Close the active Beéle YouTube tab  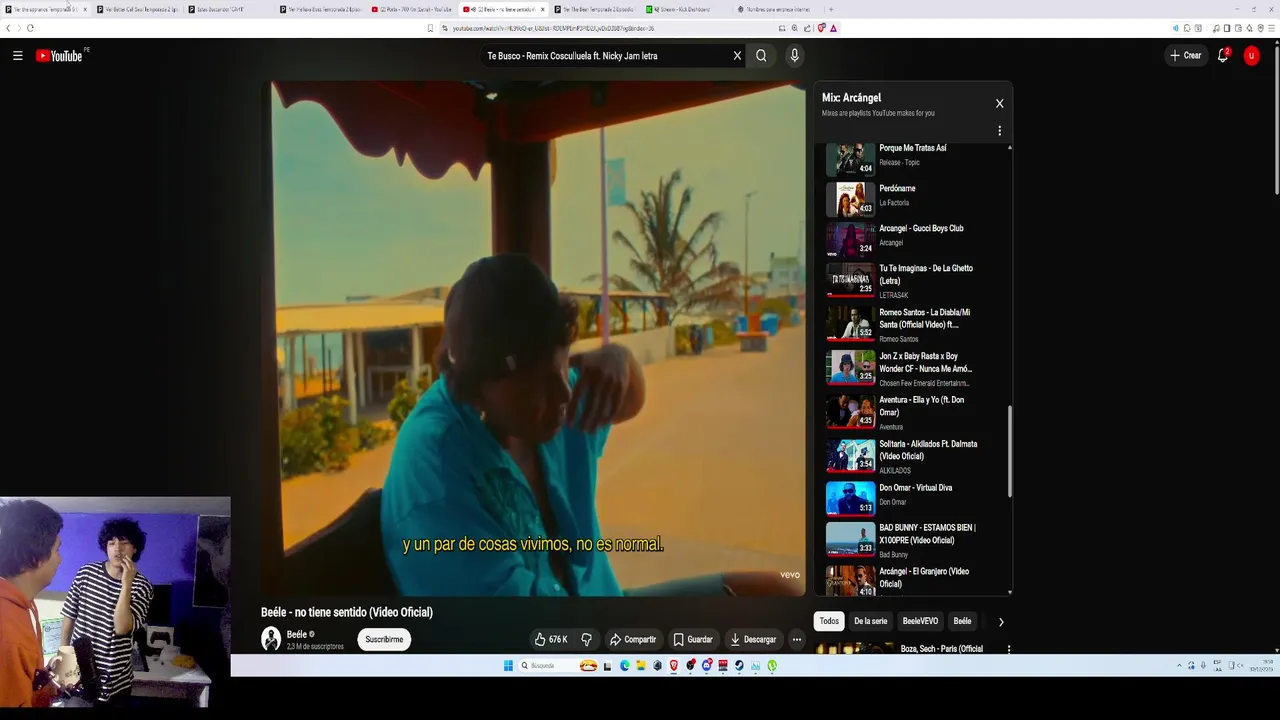pyautogui.click(x=543, y=9)
